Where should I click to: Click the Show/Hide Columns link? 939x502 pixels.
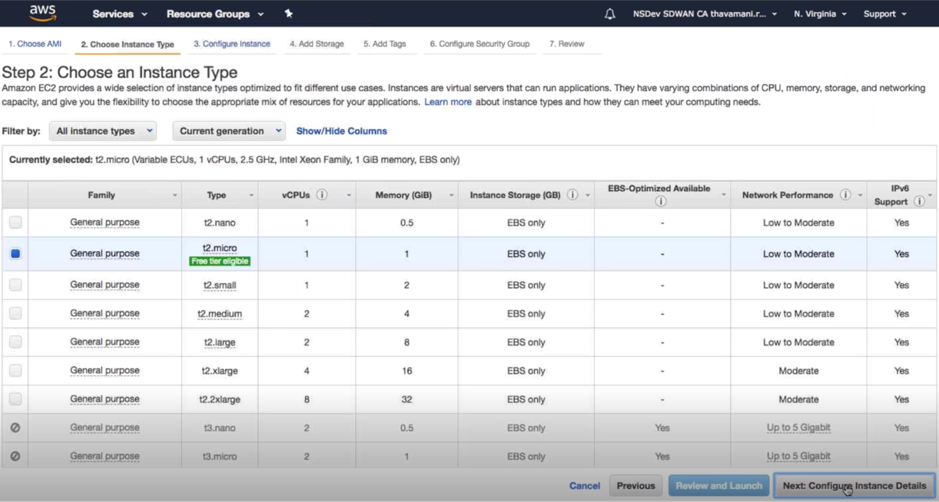coord(341,131)
